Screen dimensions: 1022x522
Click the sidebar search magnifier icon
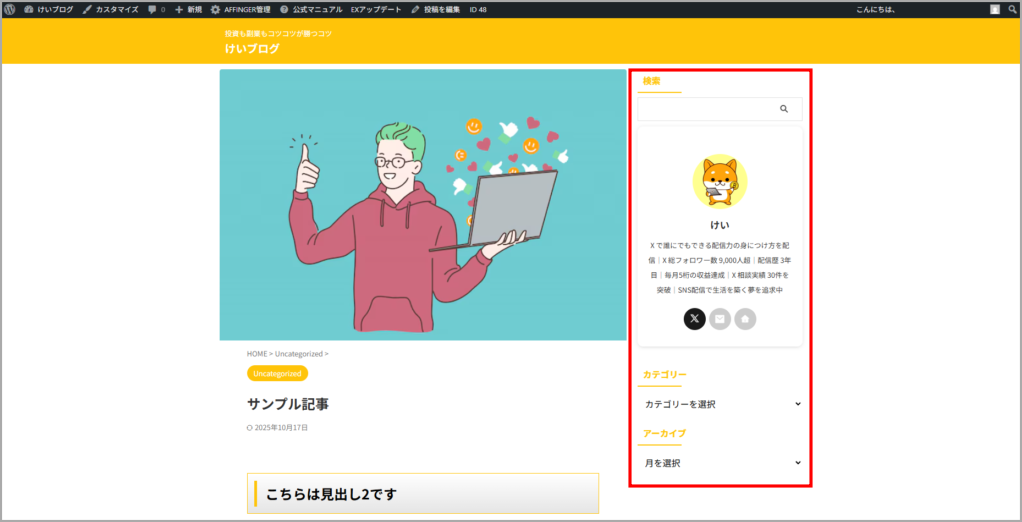(784, 109)
